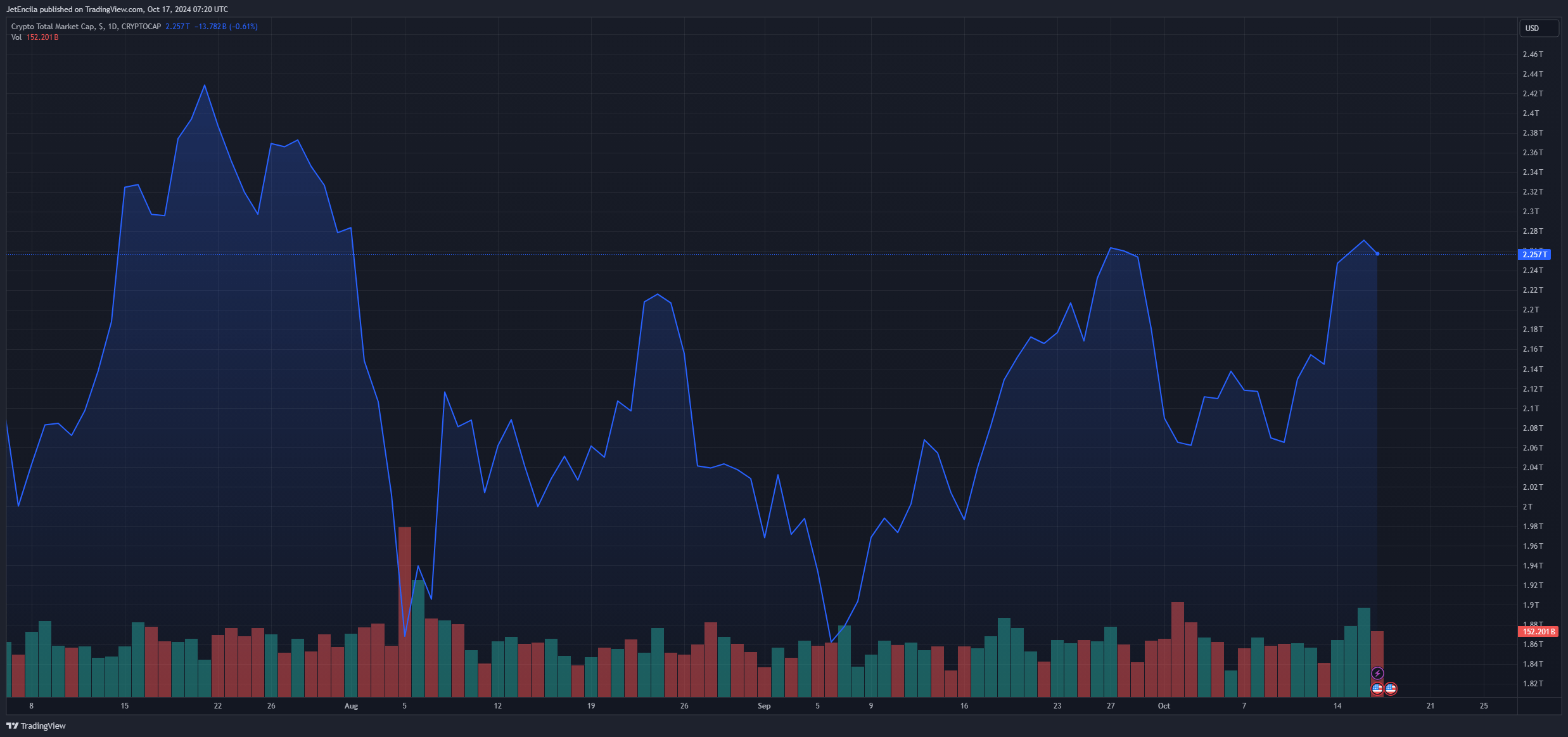Viewport: 1568px width, 737px height.
Task: Click the TradingView logo at bottom left
Action: point(36,726)
